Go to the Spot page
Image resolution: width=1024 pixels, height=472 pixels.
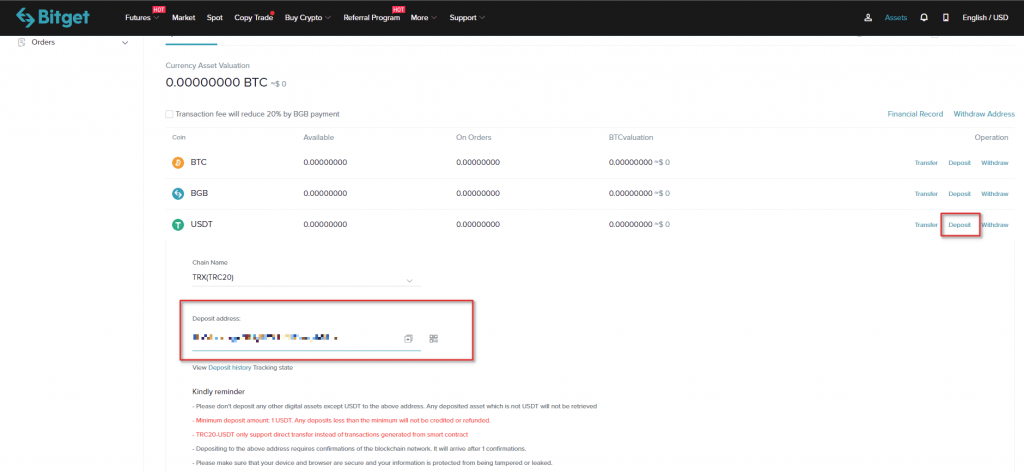pos(214,18)
